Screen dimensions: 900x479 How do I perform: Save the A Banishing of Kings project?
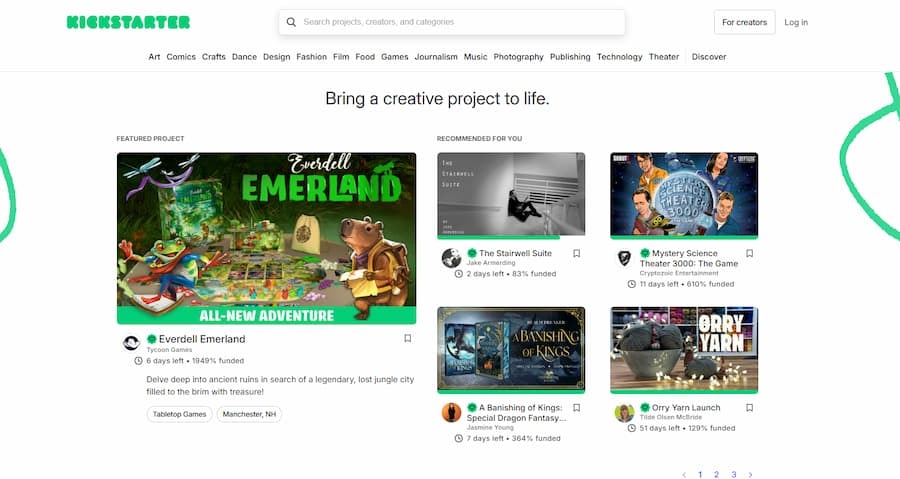(577, 408)
